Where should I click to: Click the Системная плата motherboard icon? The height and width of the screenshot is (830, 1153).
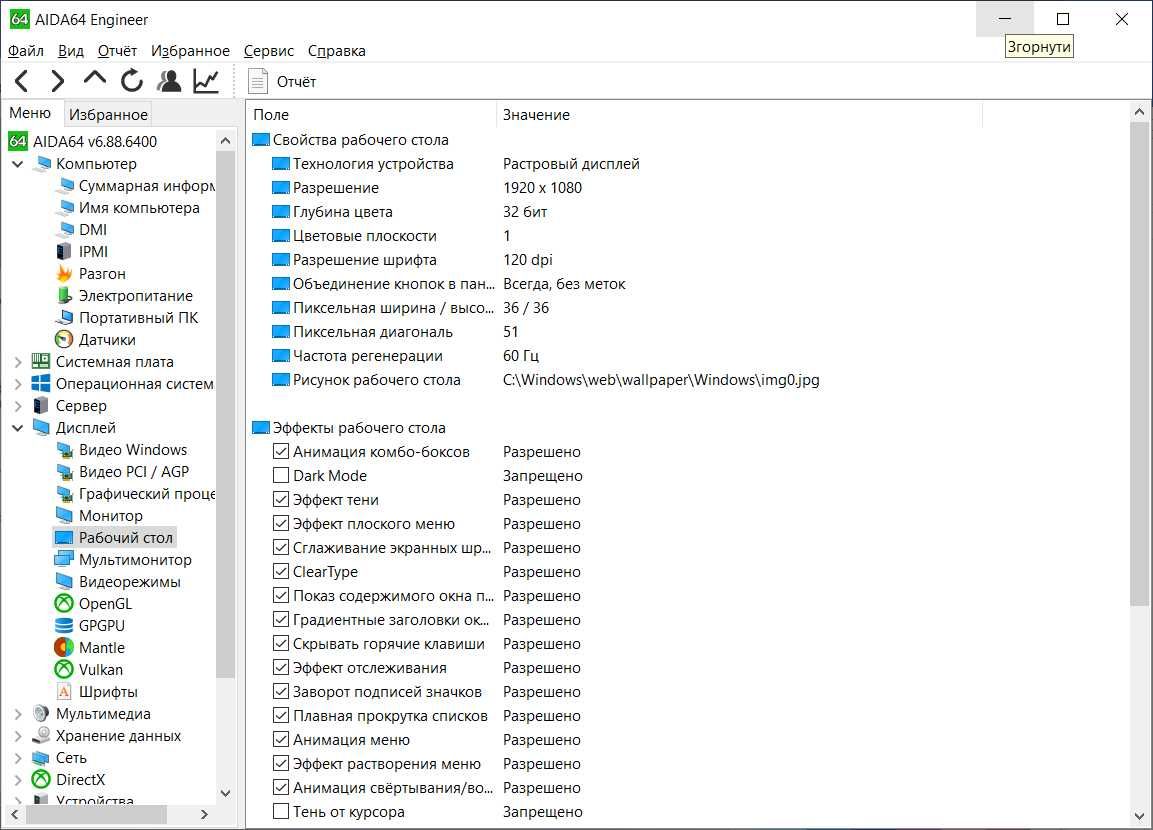(x=41, y=362)
